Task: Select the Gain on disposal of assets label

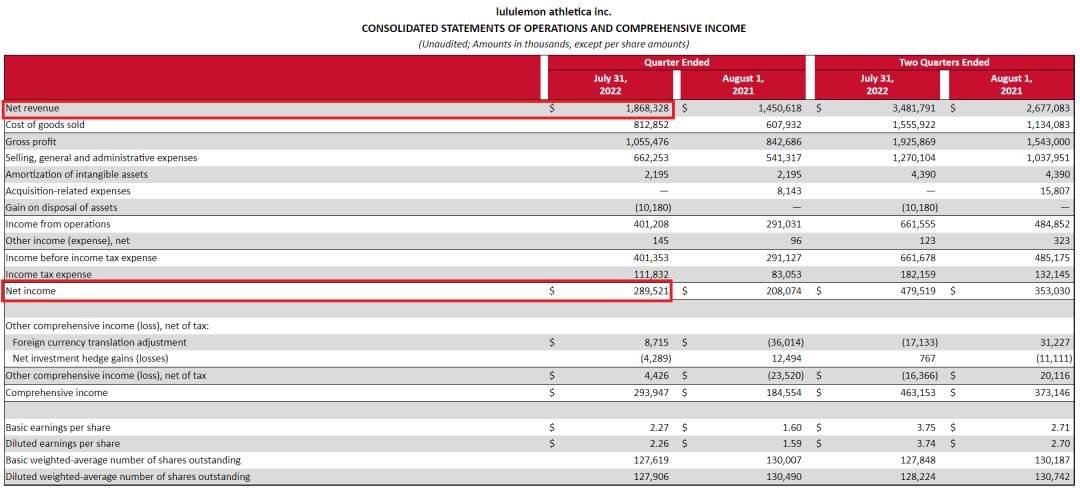Action: (61, 208)
